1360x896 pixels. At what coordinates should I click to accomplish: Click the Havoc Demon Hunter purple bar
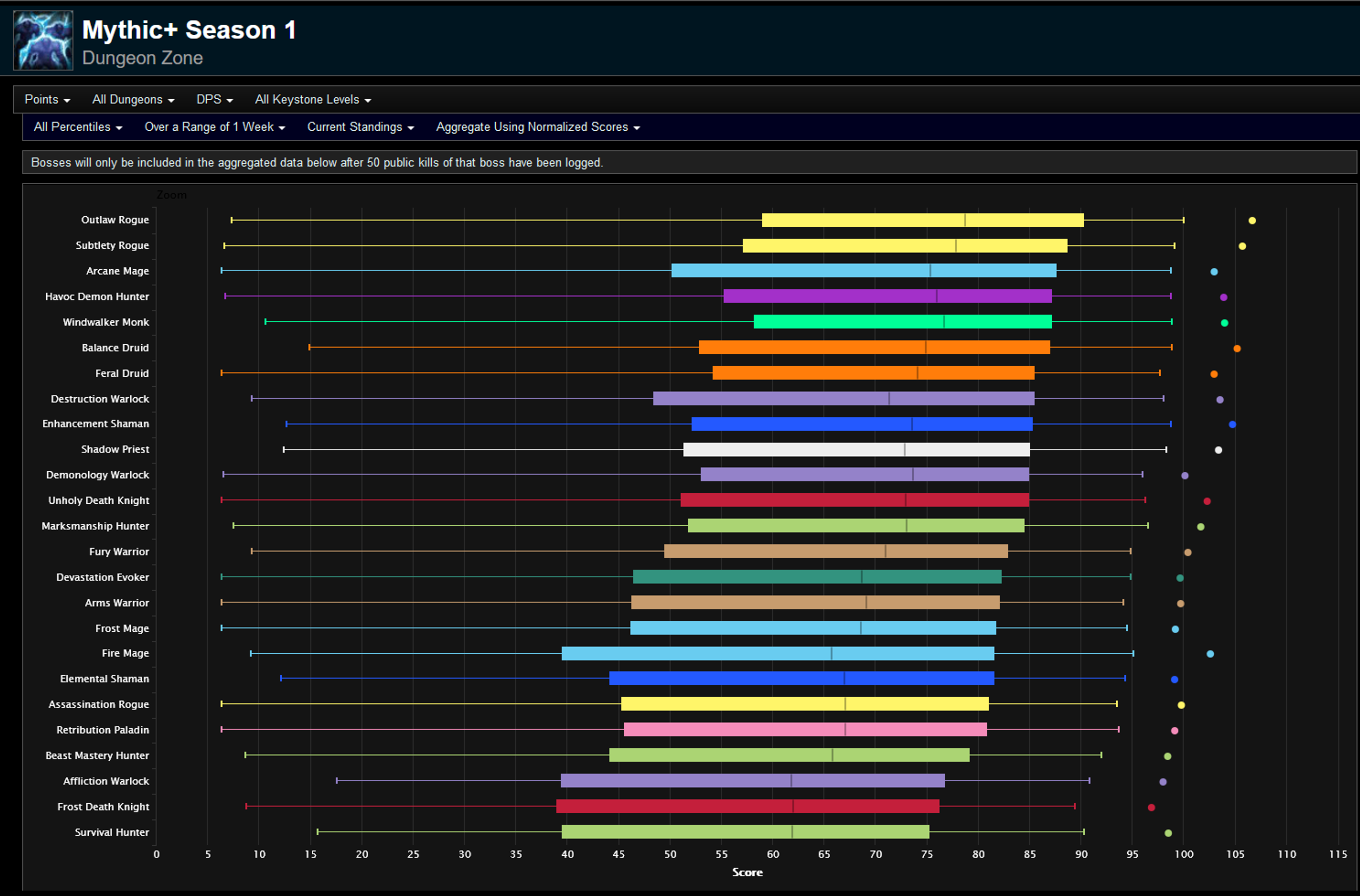(x=887, y=296)
